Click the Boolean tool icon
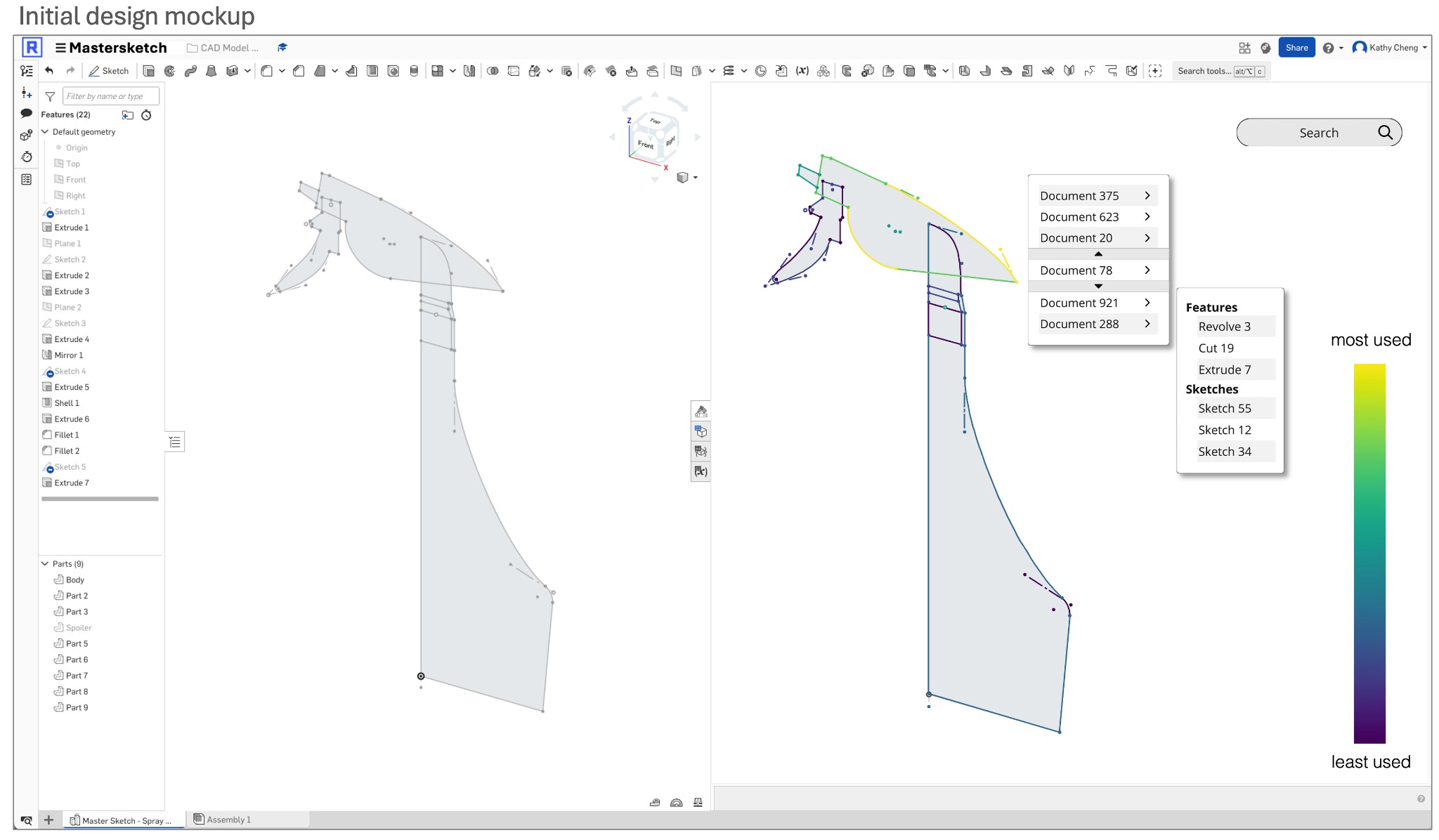Screen dimensions: 1439x840 [x=493, y=71]
